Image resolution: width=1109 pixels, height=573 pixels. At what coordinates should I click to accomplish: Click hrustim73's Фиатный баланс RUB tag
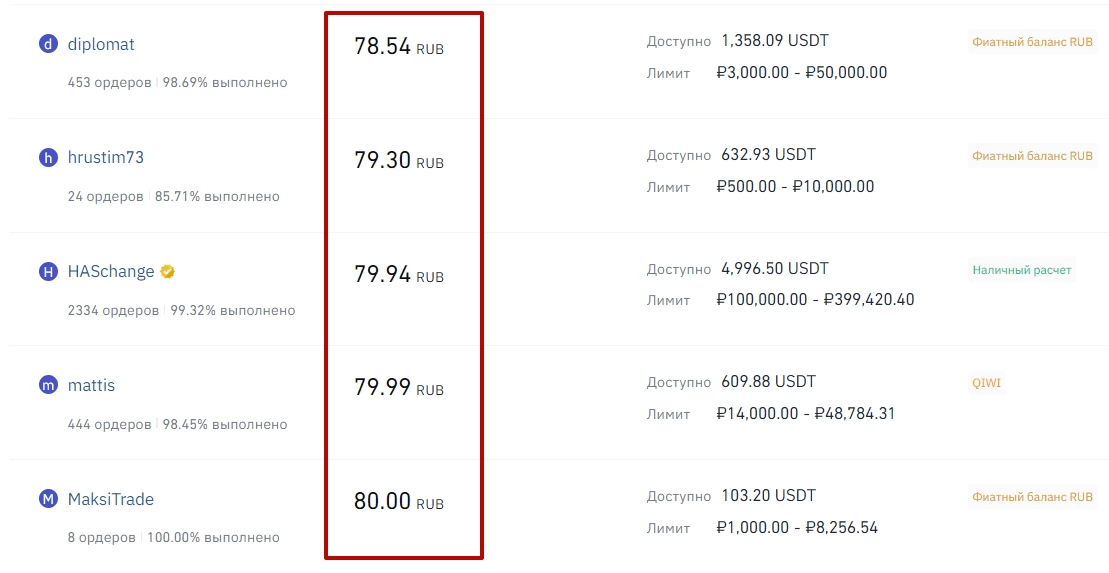[x=1032, y=156]
